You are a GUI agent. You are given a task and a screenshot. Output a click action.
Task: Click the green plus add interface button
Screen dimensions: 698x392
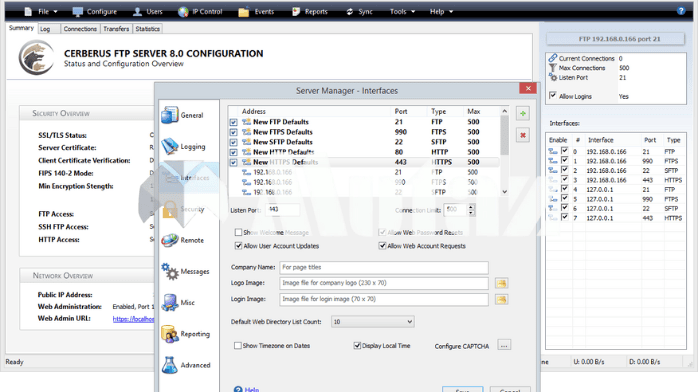point(523,113)
